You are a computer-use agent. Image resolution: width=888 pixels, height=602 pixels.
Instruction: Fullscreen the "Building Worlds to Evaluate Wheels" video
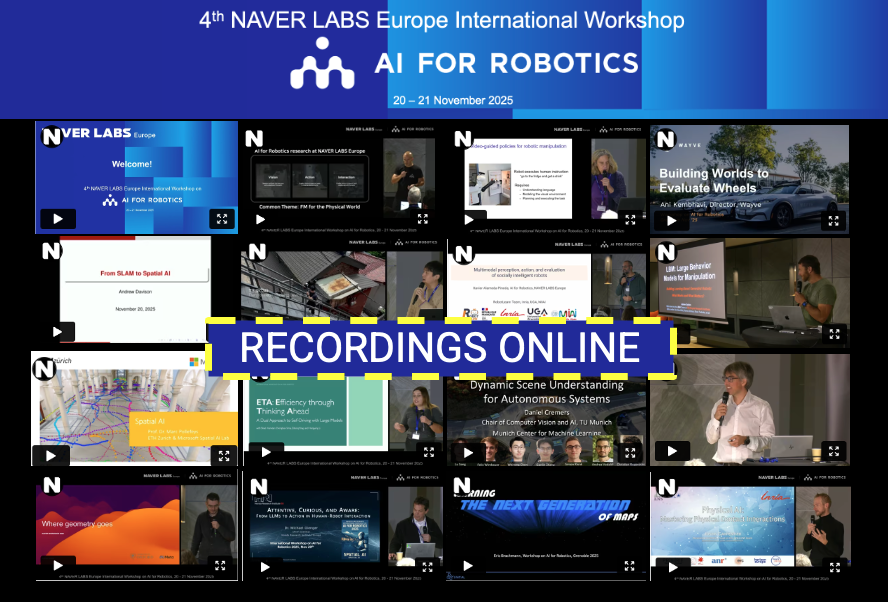click(x=833, y=221)
